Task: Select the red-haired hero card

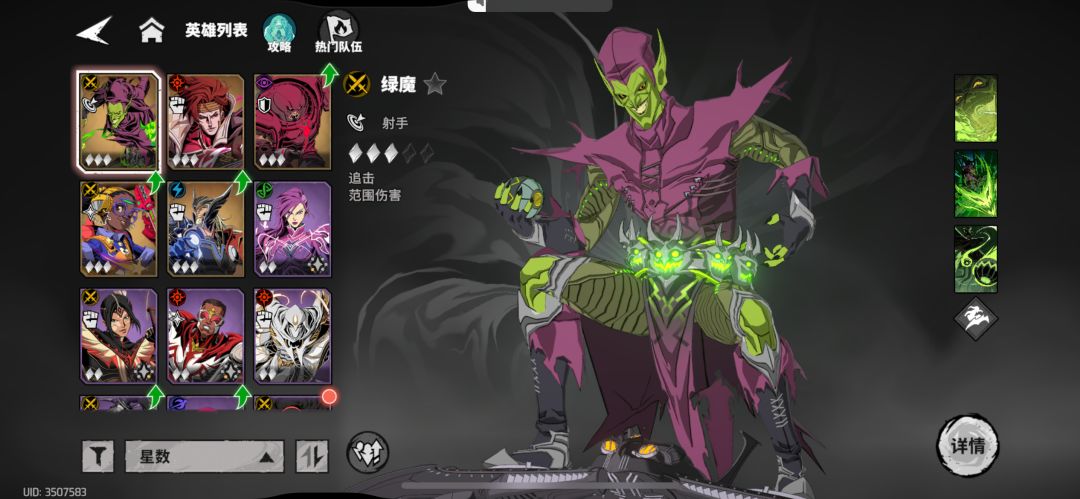Action: click(205, 121)
